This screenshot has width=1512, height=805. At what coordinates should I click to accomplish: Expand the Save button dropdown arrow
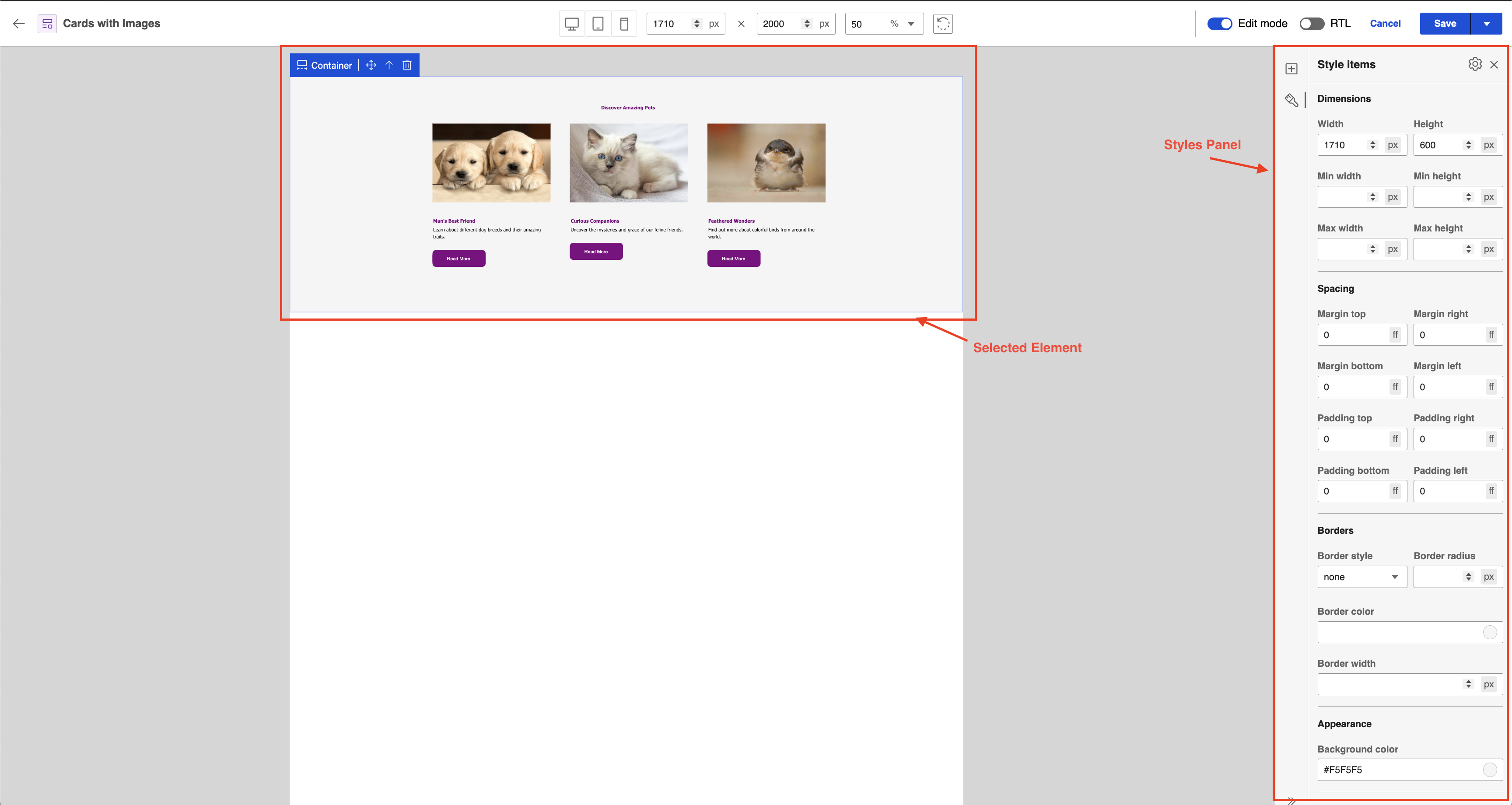1486,24
